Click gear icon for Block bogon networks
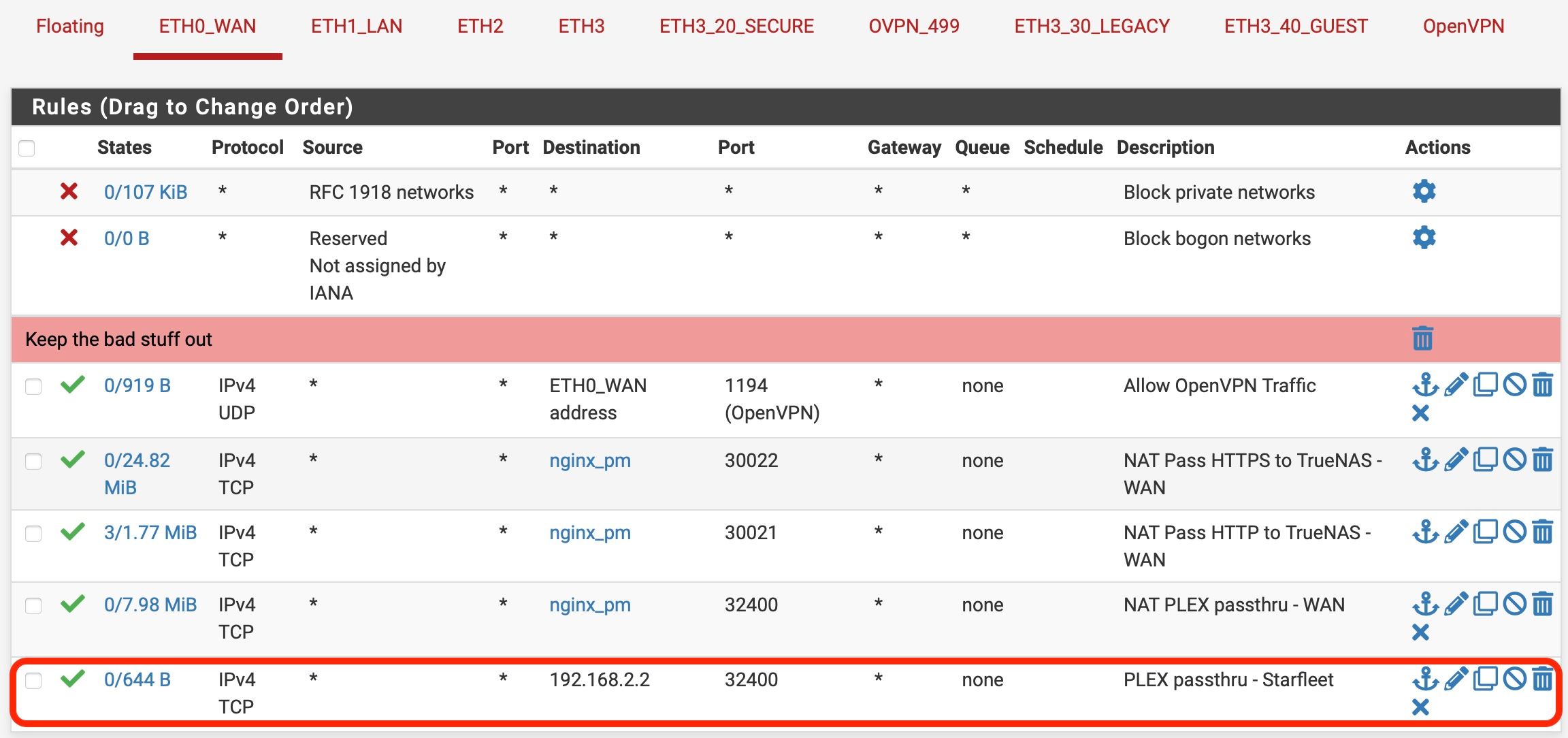 (1424, 238)
